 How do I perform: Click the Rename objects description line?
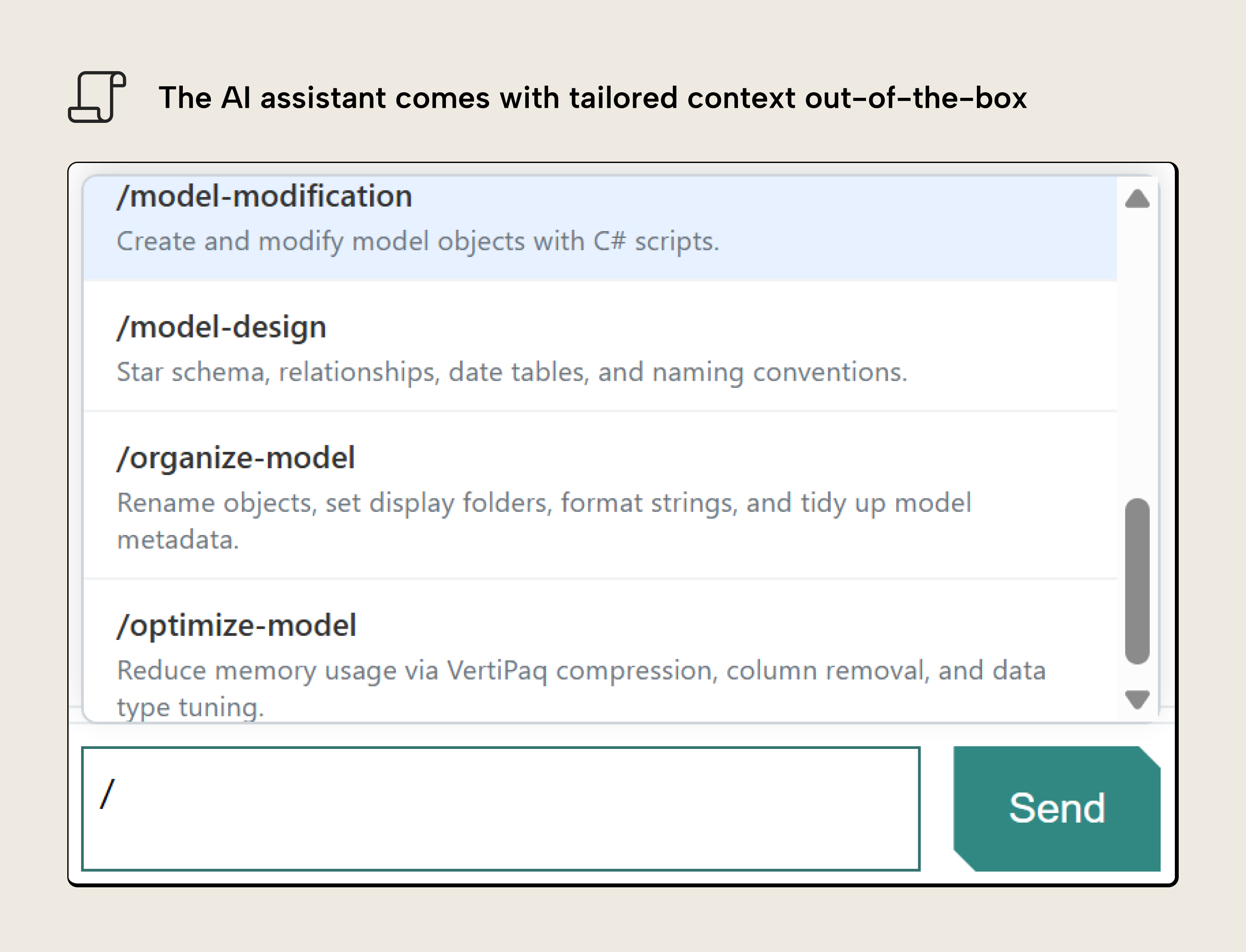coord(544,502)
